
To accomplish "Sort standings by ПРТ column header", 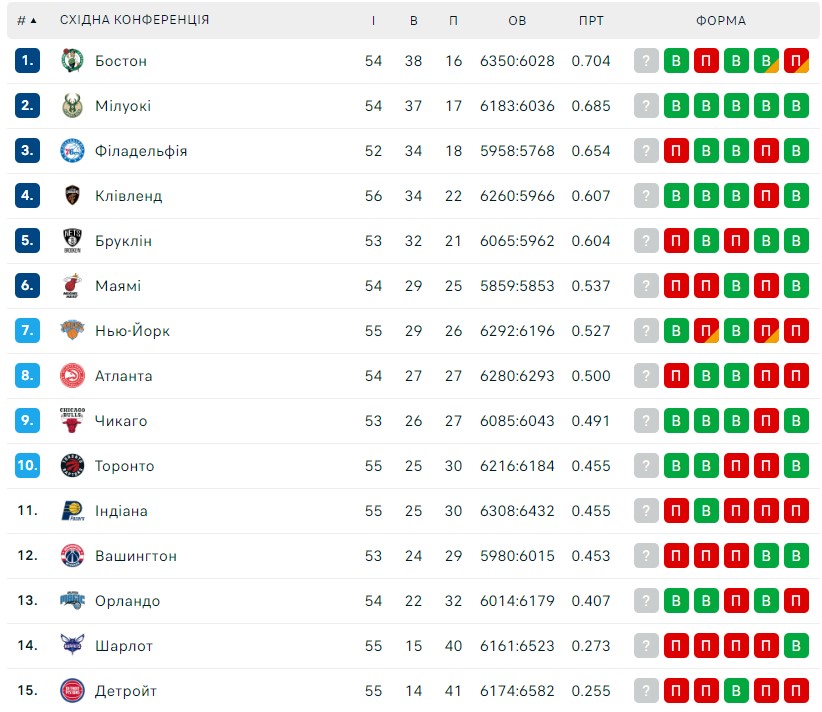I will (x=591, y=20).
